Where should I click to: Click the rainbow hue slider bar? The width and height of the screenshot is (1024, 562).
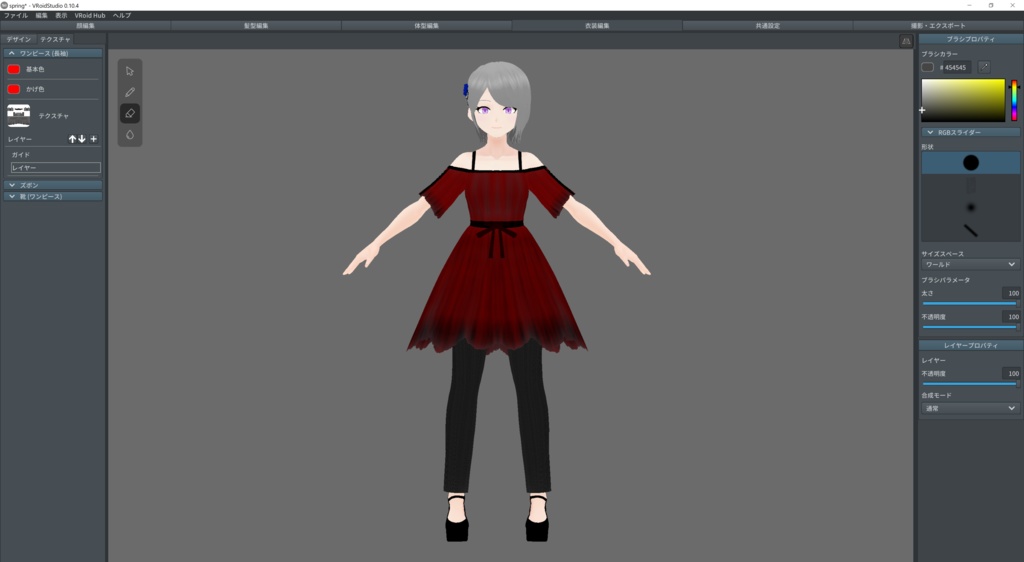click(x=1014, y=100)
